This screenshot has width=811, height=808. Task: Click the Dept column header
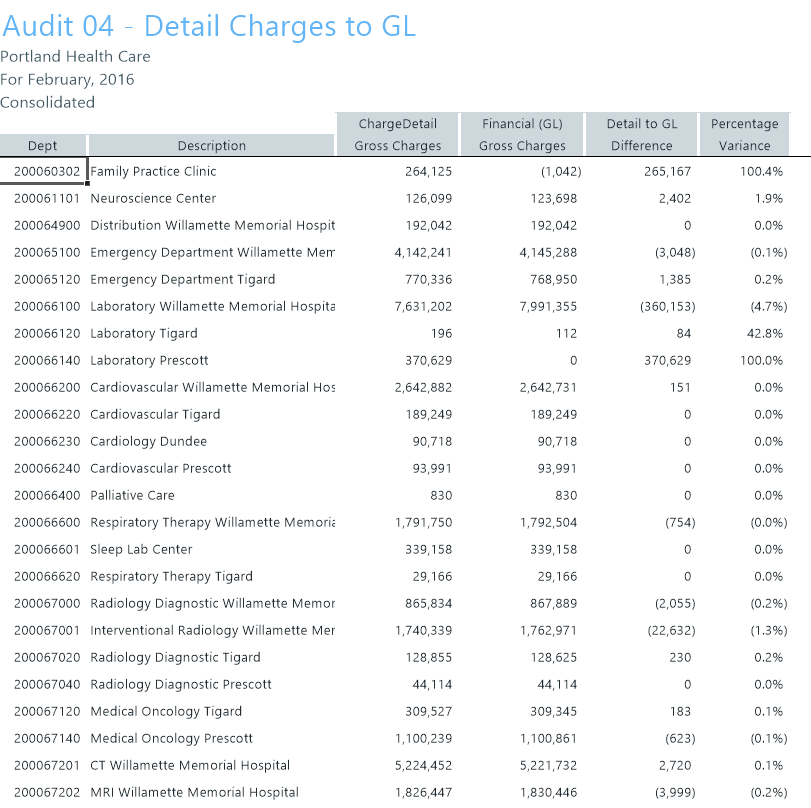tap(43, 145)
